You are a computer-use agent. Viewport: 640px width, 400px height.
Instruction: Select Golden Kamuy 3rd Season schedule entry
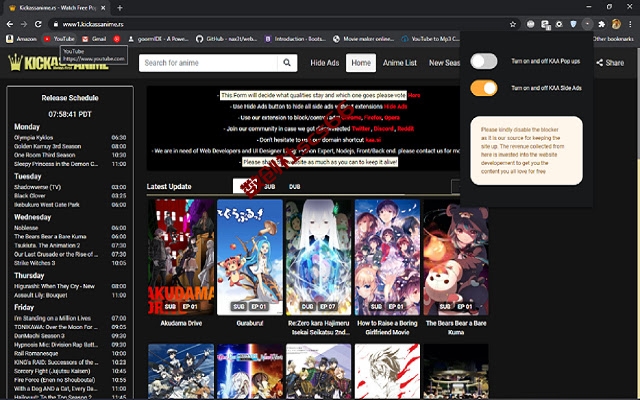(x=47, y=146)
